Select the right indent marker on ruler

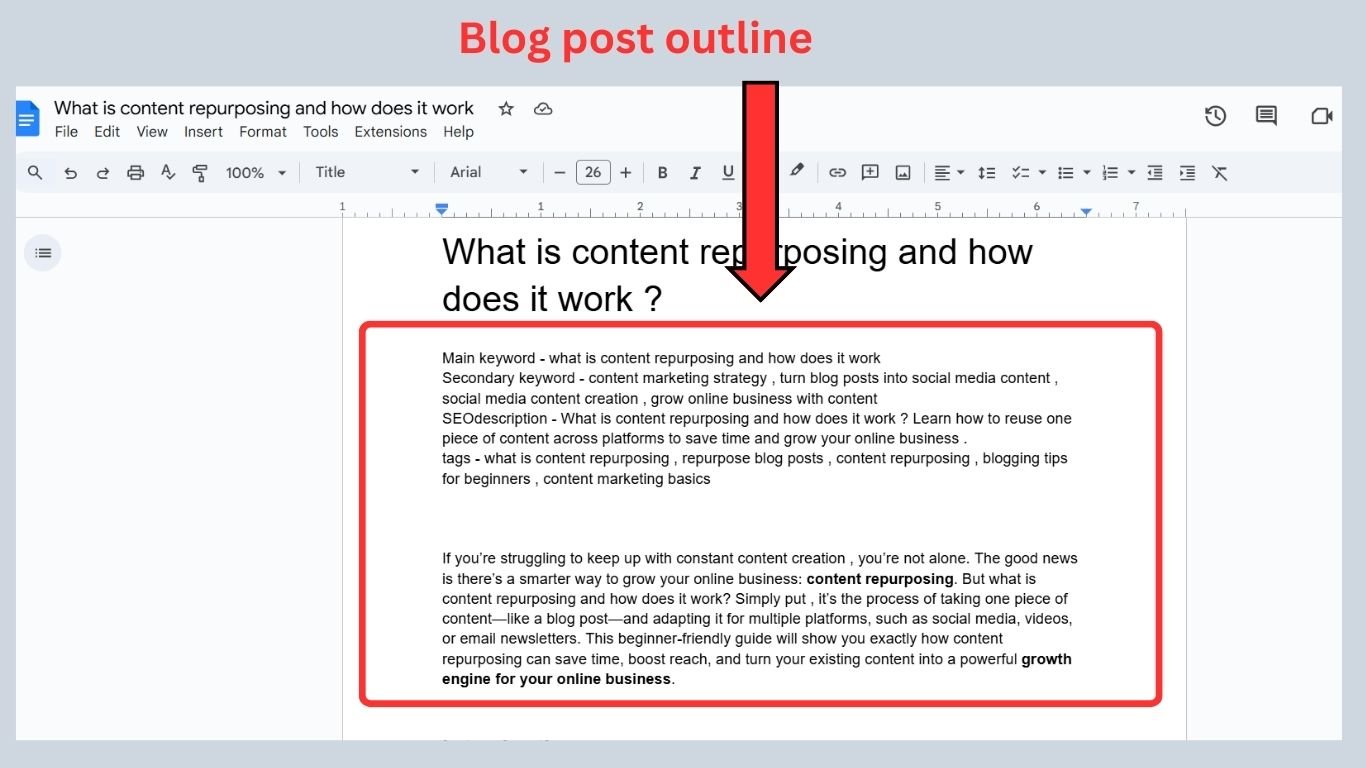pos(1086,211)
